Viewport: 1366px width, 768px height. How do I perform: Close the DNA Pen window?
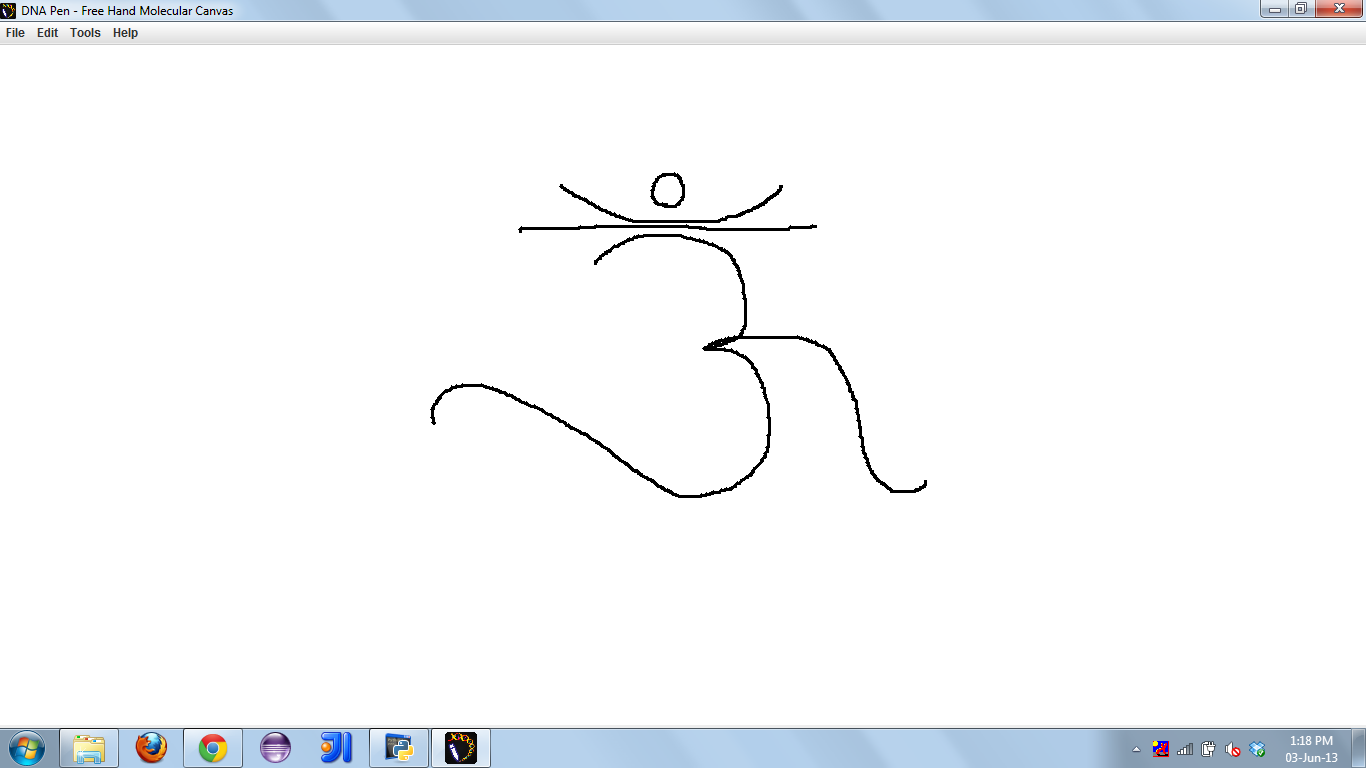(1338, 9)
